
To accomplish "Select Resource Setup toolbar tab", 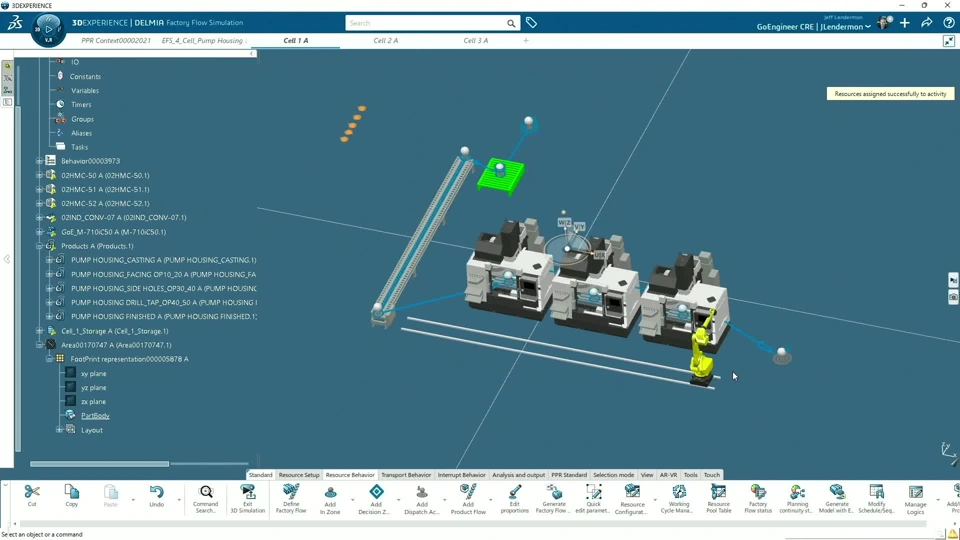I will click(x=299, y=474).
